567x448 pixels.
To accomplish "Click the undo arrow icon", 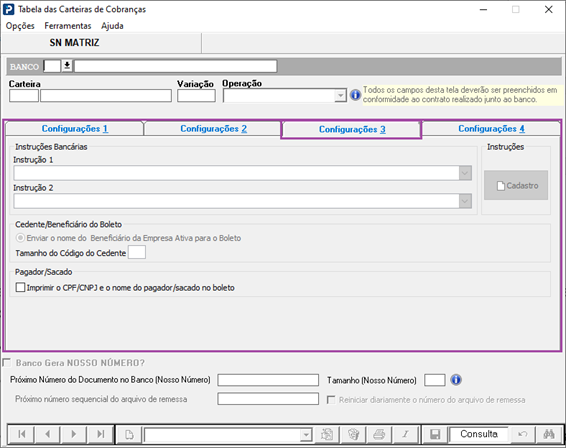I will (523, 434).
